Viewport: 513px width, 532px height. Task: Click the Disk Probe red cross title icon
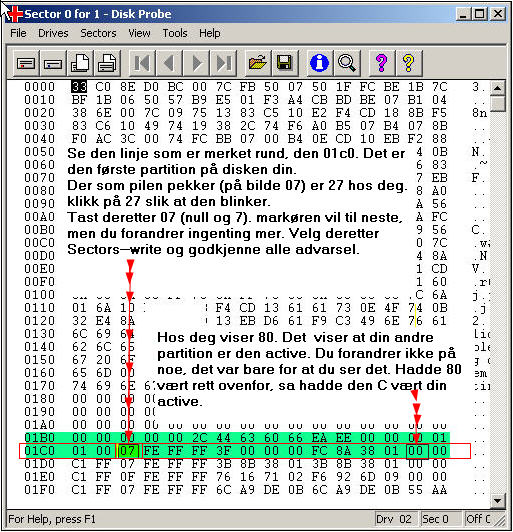(x=15, y=14)
